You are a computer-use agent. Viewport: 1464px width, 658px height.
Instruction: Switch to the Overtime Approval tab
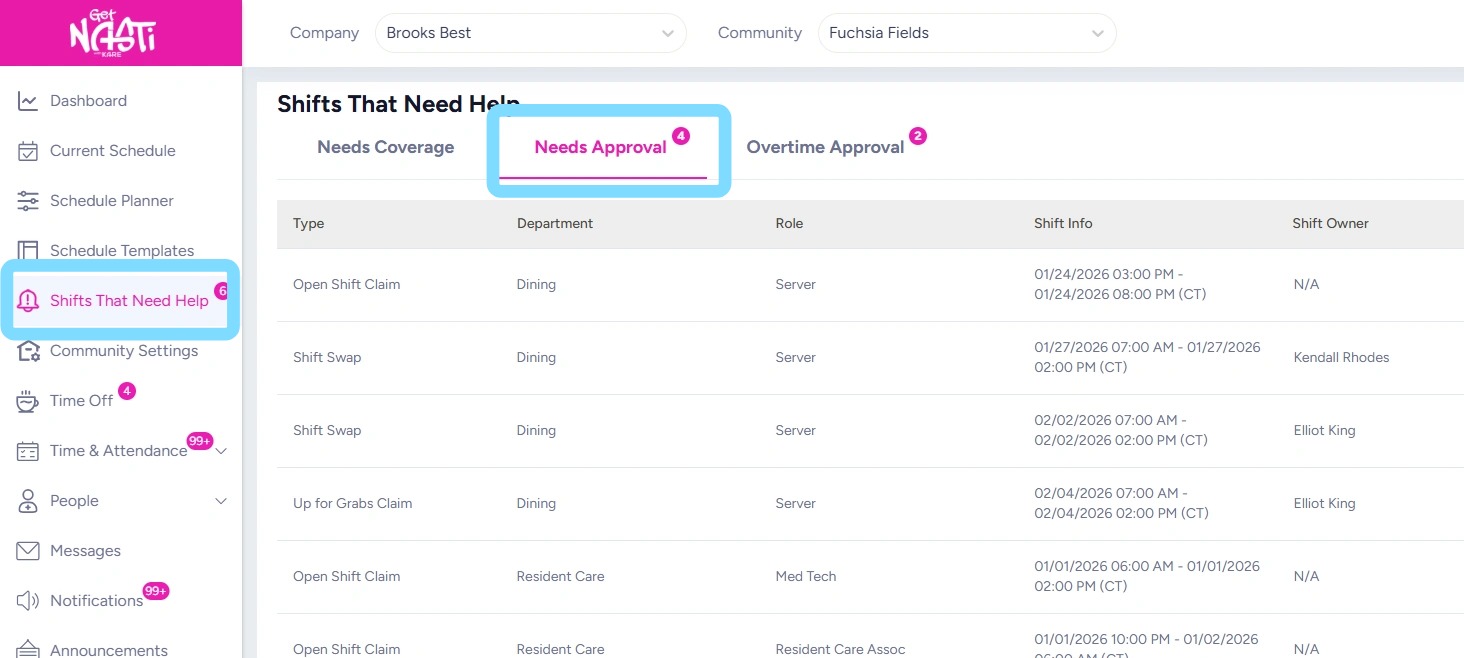(825, 147)
